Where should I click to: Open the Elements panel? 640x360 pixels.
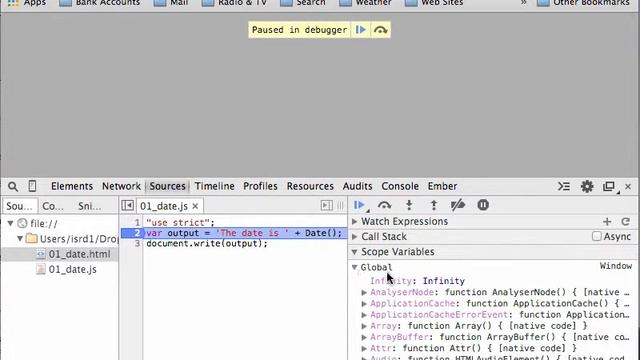point(72,186)
